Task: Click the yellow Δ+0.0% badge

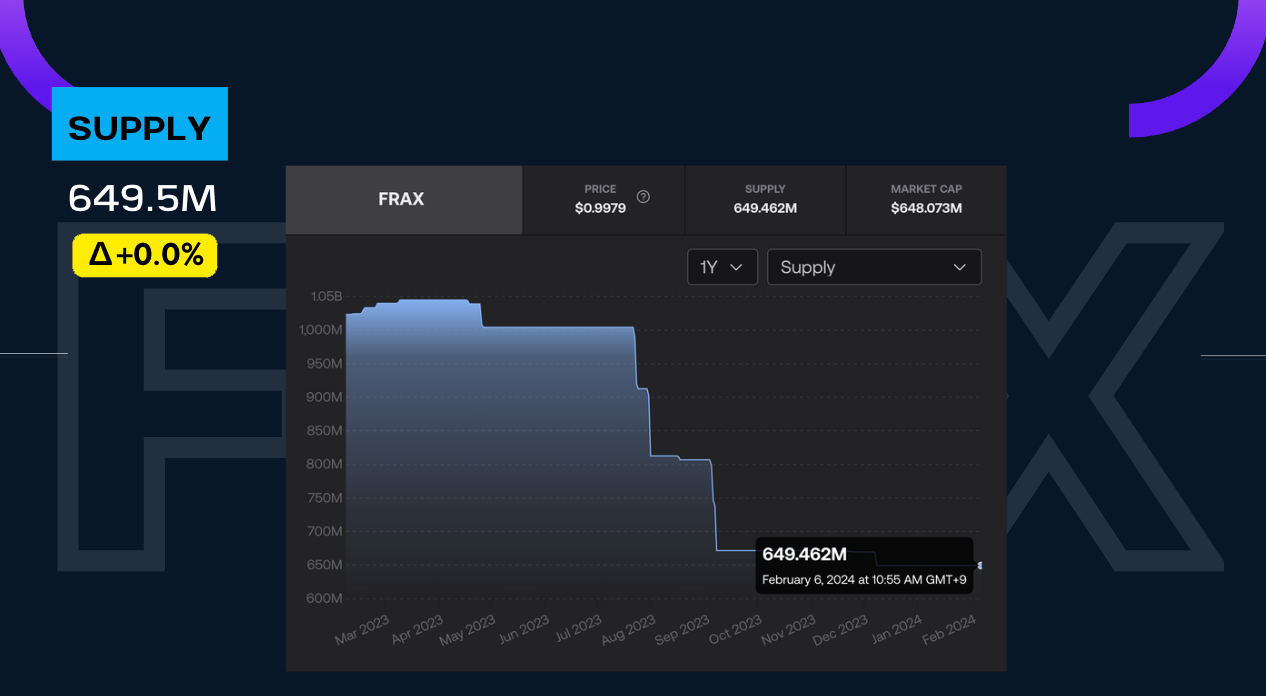Action: click(144, 255)
